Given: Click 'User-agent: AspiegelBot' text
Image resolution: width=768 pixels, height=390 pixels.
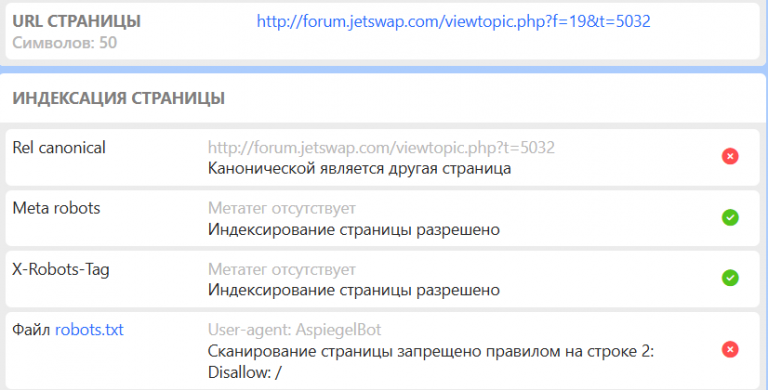Looking at the screenshot, I should 294,330.
